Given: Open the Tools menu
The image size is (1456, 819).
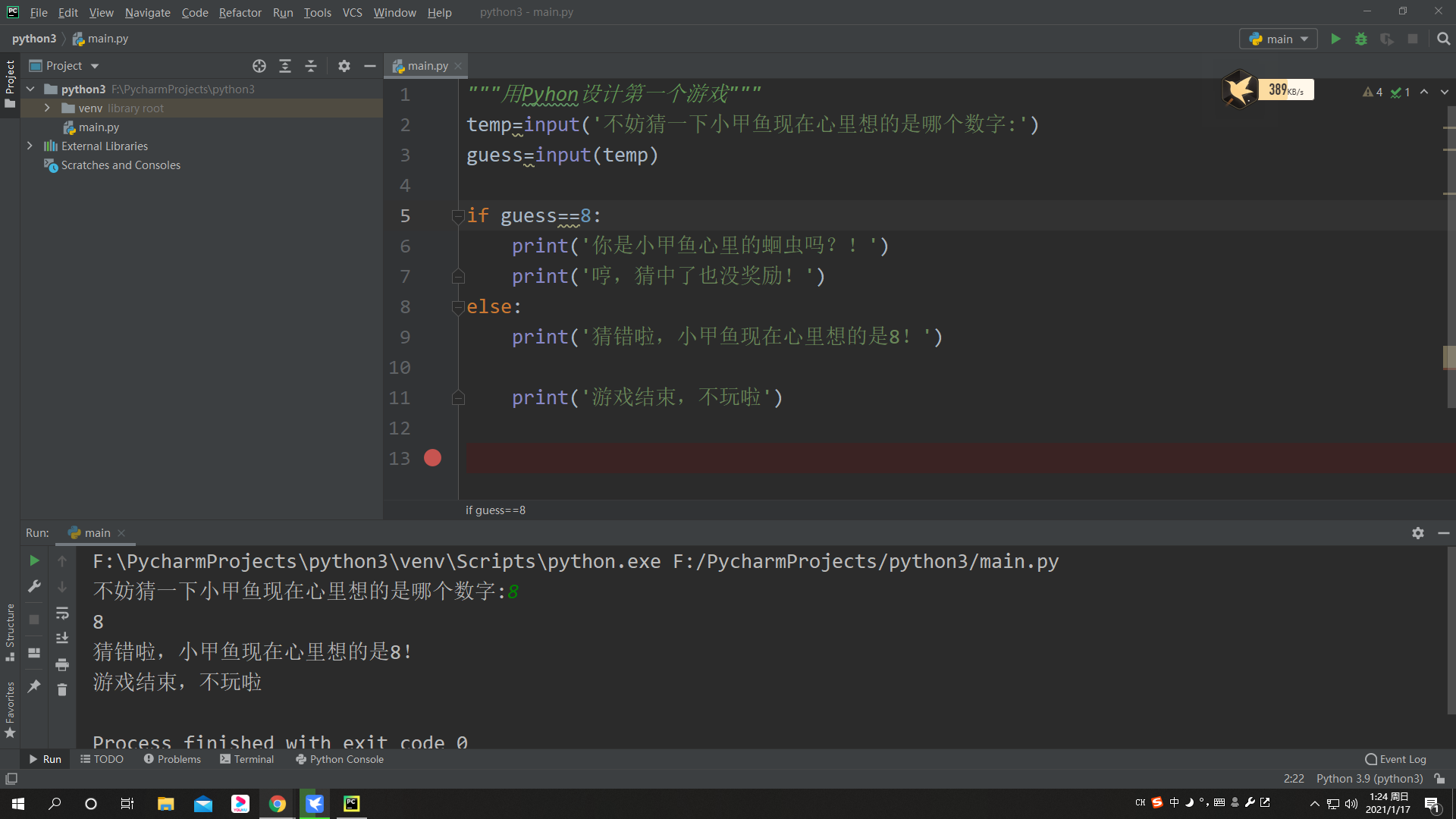Looking at the screenshot, I should point(317,12).
